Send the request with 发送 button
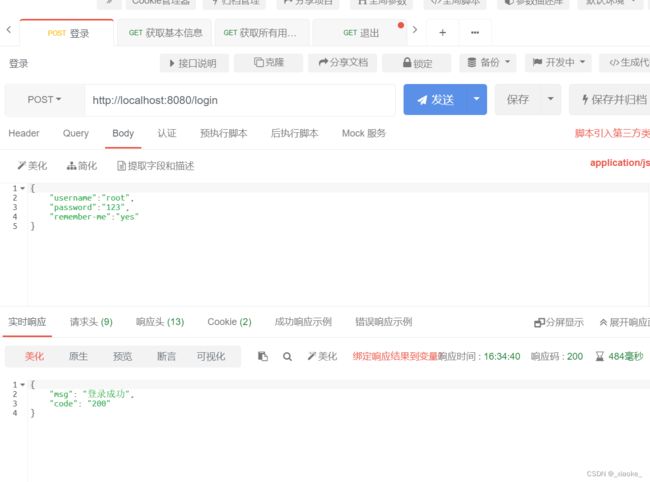The width and height of the screenshot is (650, 482). point(435,100)
